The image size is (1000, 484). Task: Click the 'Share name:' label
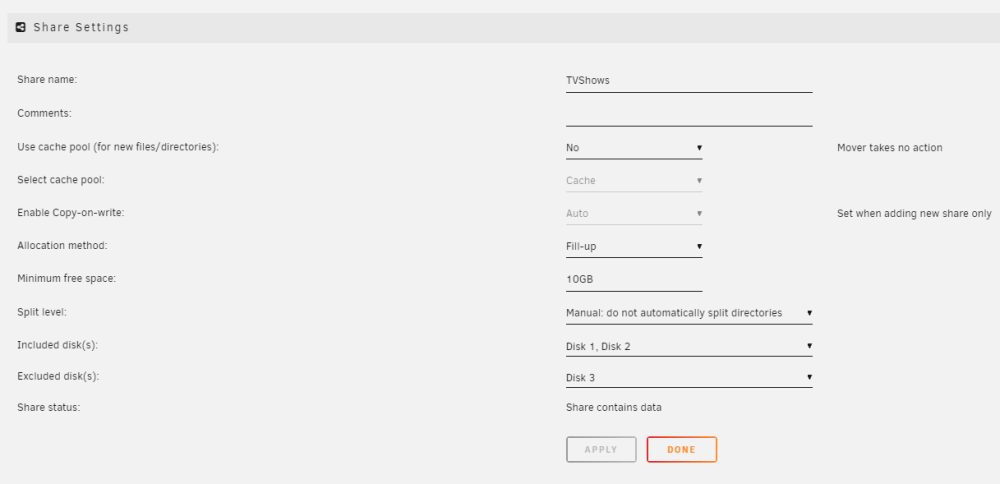47,80
